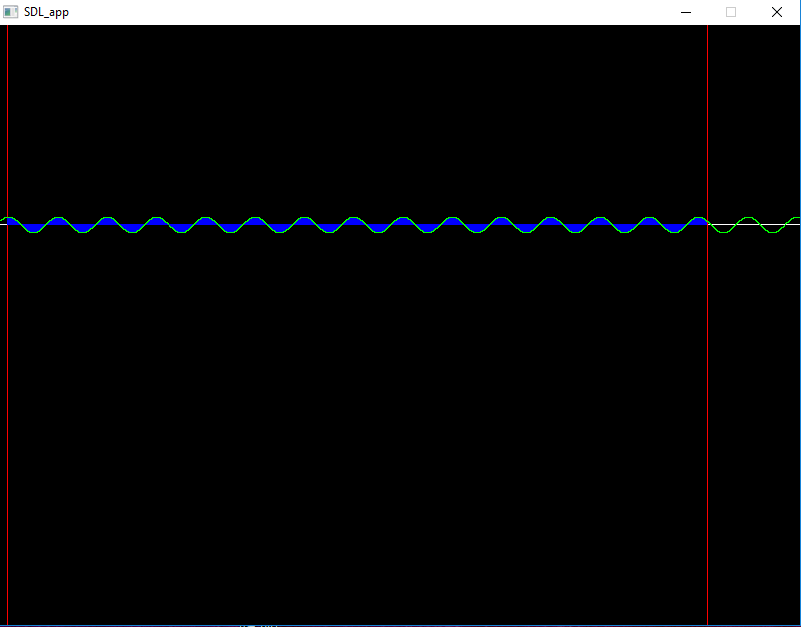Image resolution: width=801 pixels, height=627 pixels.
Task: Click the short white tick at far left edge
Action: [3, 224]
